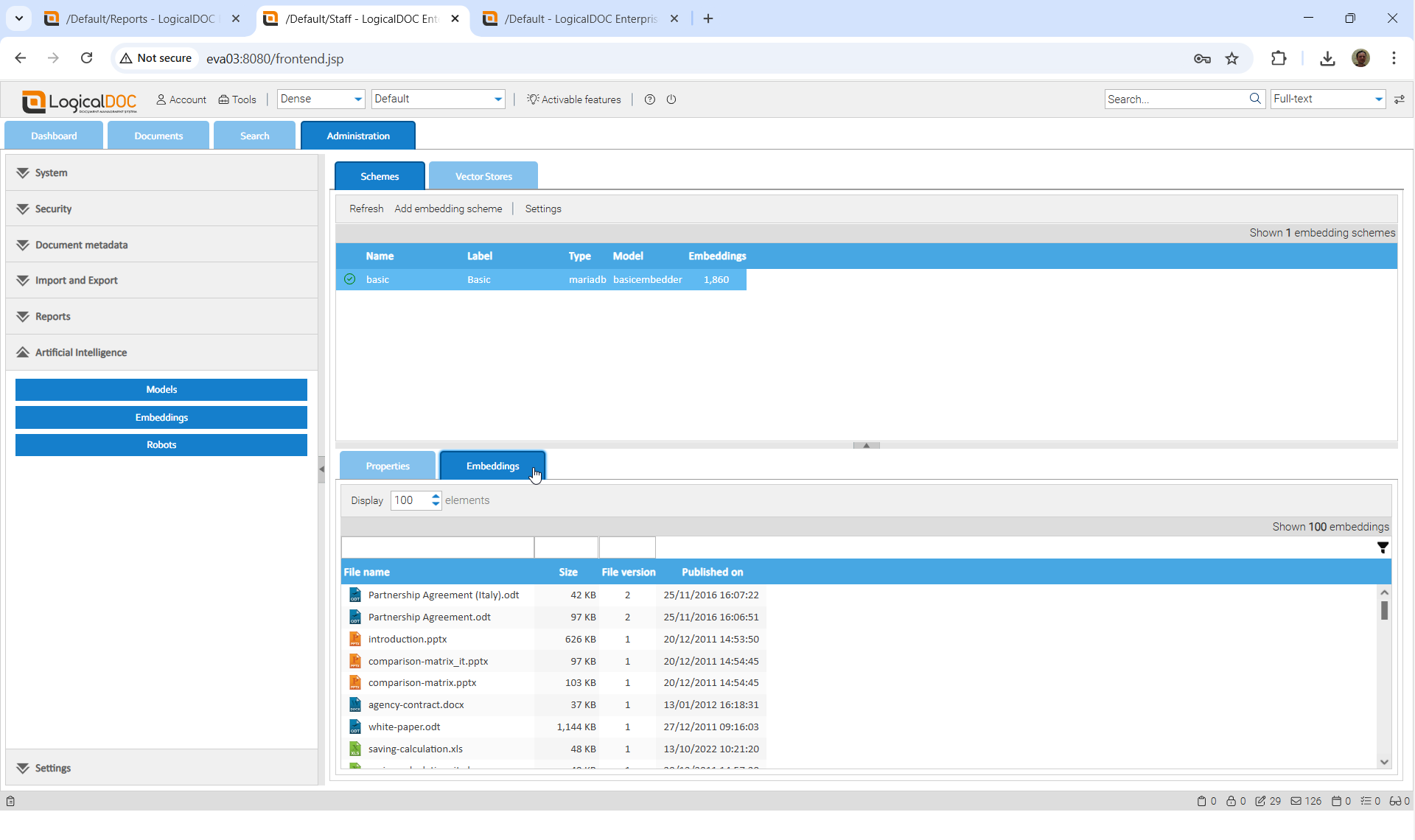This screenshot has height=840, width=1415.
Task: Click the search magnifier icon
Action: (1255, 99)
